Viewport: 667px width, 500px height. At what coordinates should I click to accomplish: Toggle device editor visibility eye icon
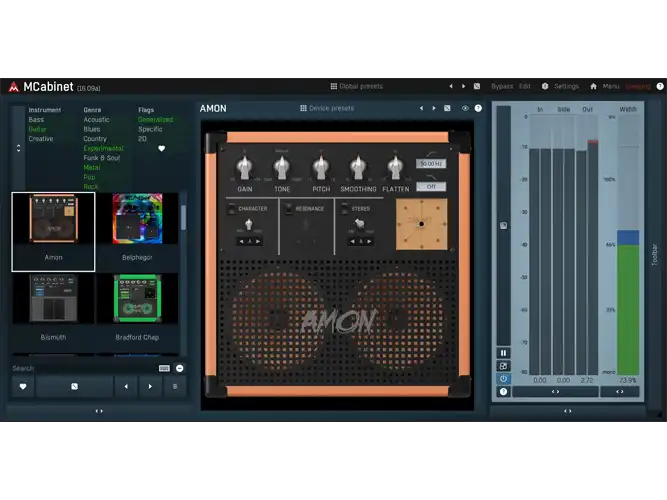point(465,108)
